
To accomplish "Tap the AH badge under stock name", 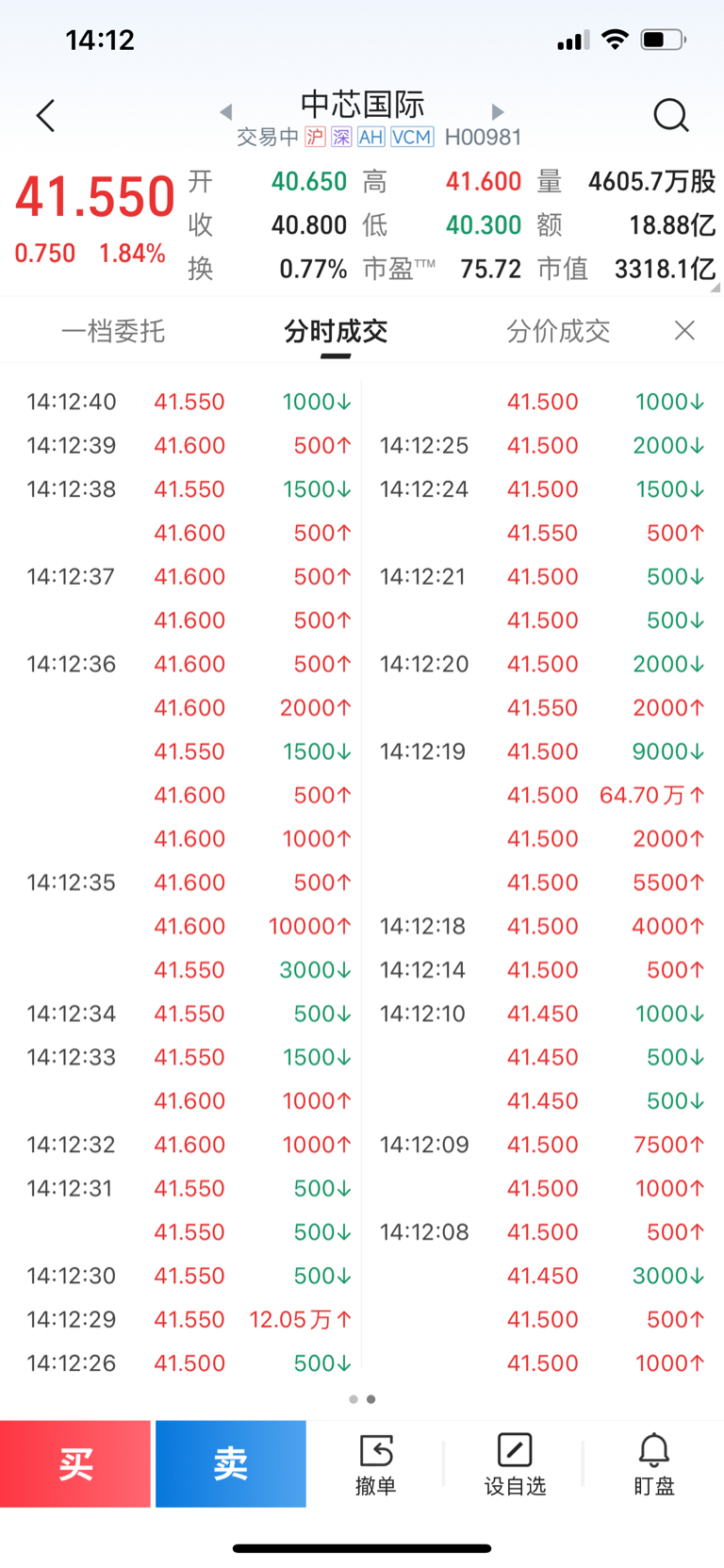I will (x=371, y=138).
